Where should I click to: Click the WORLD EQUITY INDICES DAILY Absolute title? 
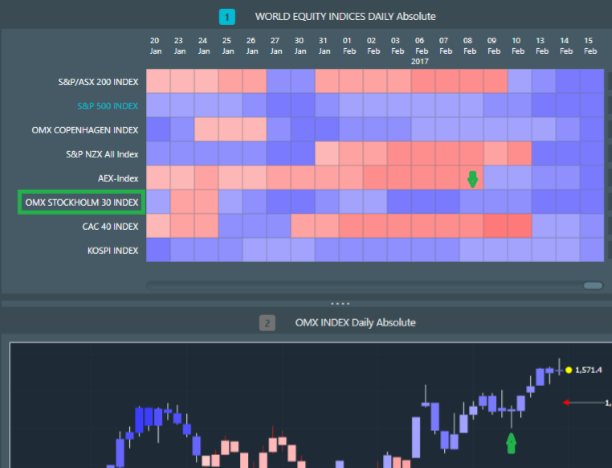click(345, 17)
